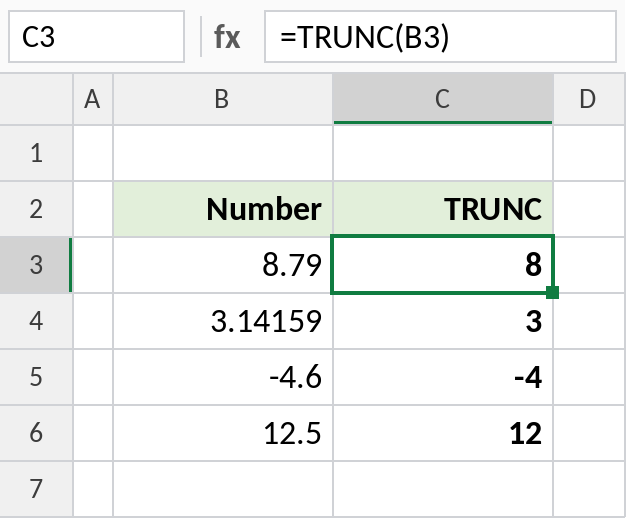Select row 3 header

tap(36, 265)
